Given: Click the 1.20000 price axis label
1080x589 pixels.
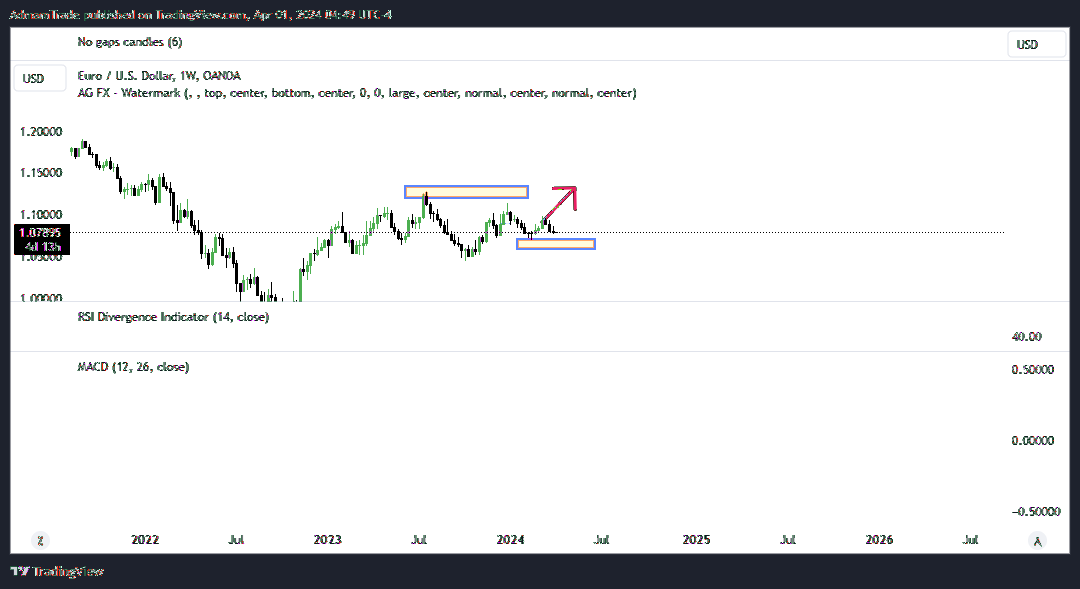Looking at the screenshot, I should (x=41, y=132).
